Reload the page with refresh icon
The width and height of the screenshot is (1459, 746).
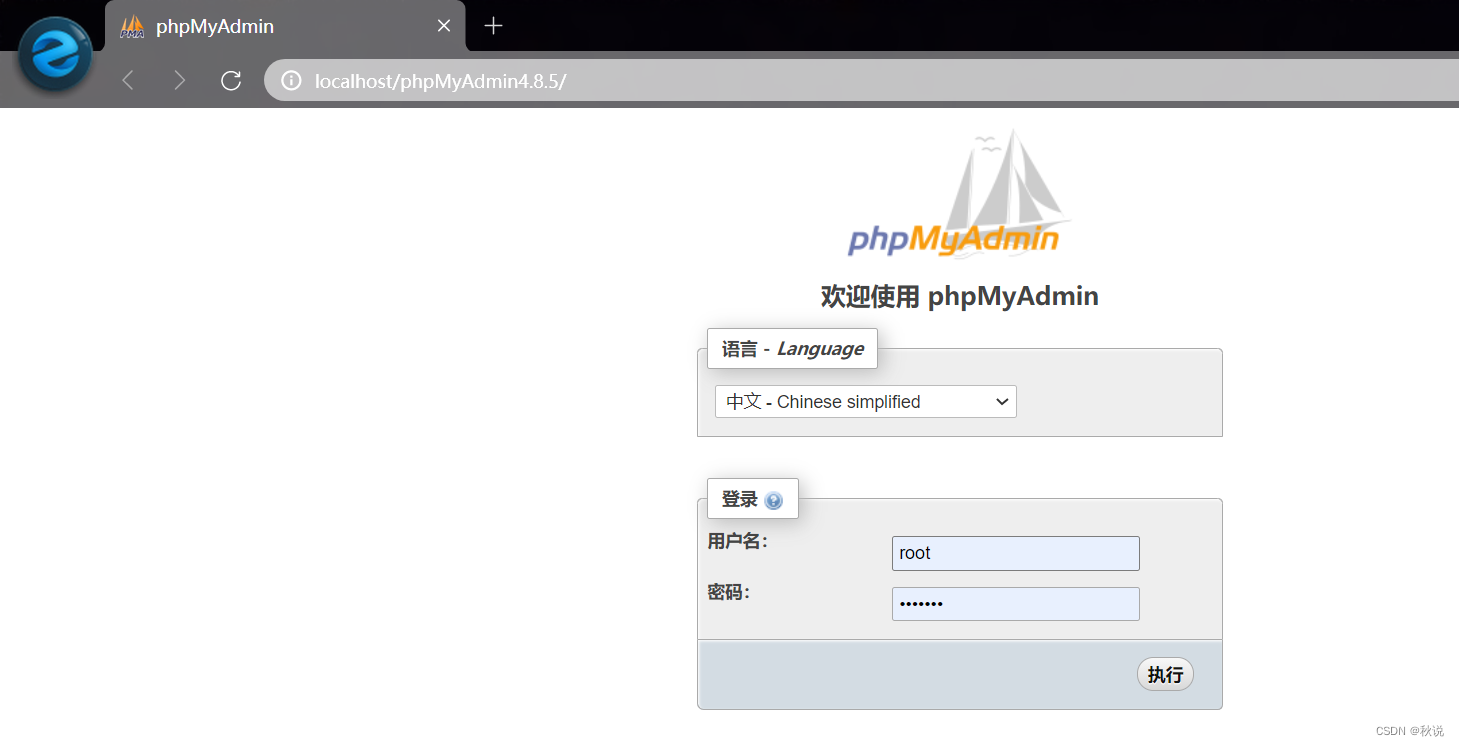pyautogui.click(x=231, y=80)
